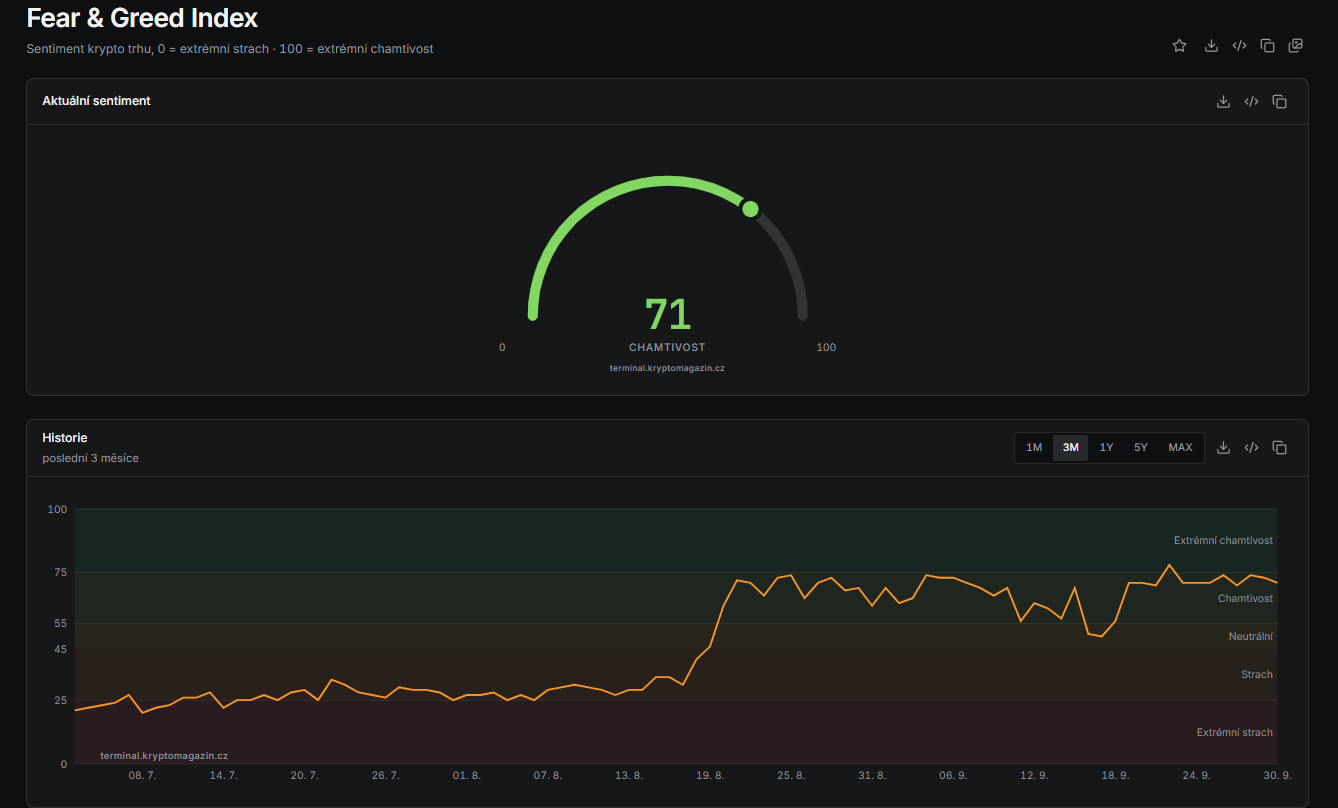Image resolution: width=1338 pixels, height=808 pixels.
Task: Download the Aktuální sentiment panel
Action: tap(1223, 101)
